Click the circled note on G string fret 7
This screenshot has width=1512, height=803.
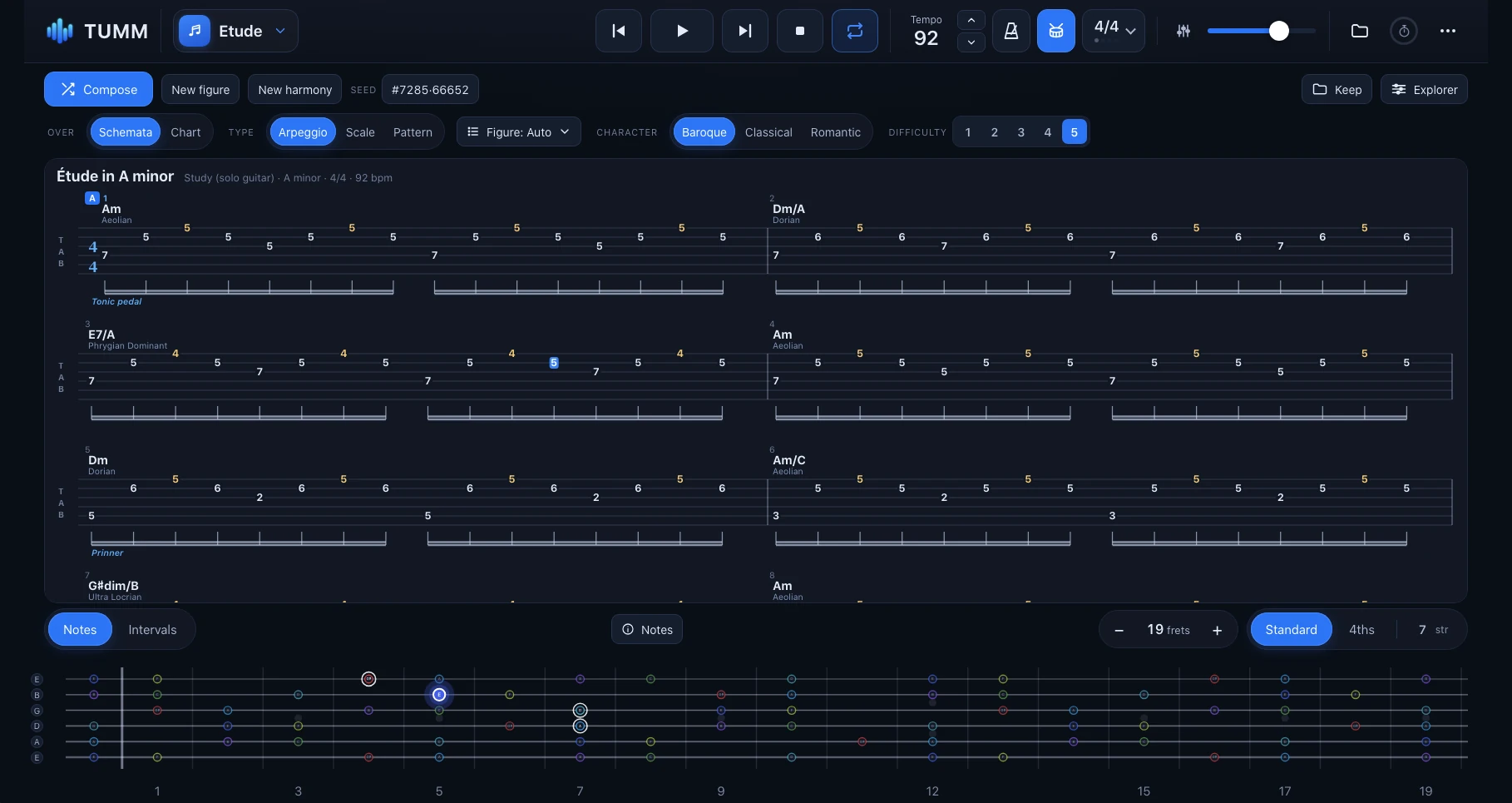click(x=581, y=710)
